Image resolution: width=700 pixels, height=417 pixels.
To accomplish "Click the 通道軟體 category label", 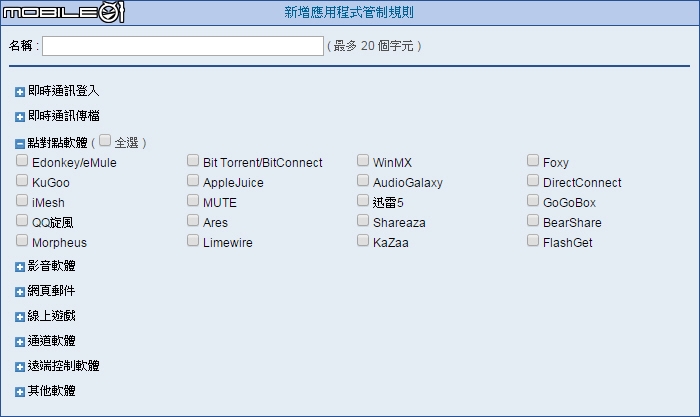I will [x=51, y=341].
